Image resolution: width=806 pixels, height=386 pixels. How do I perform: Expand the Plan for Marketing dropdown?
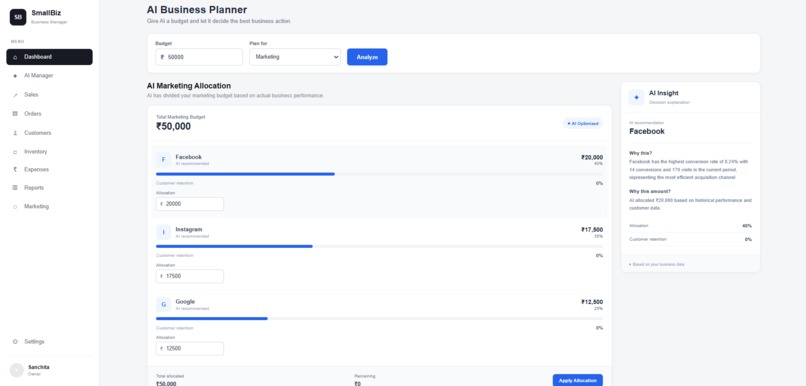[x=295, y=57]
